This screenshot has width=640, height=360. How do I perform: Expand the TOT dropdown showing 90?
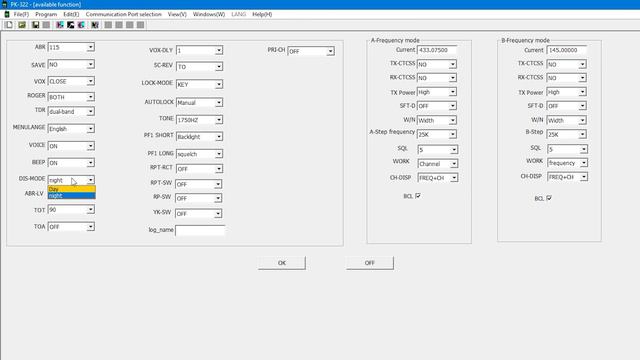(90, 209)
